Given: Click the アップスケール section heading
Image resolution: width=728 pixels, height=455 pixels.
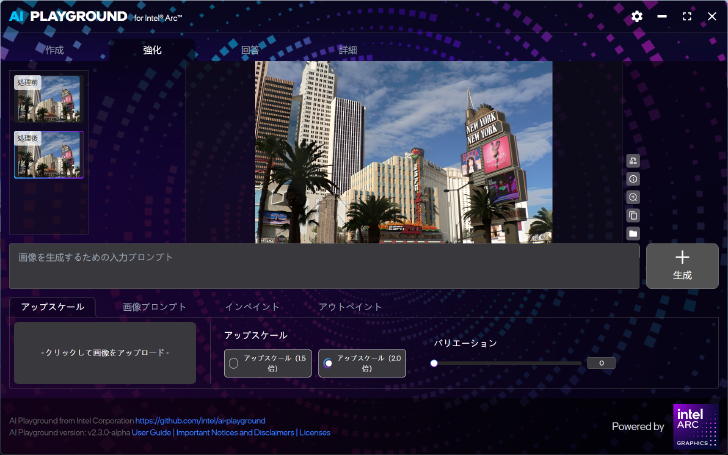Looking at the screenshot, I should (x=255, y=335).
